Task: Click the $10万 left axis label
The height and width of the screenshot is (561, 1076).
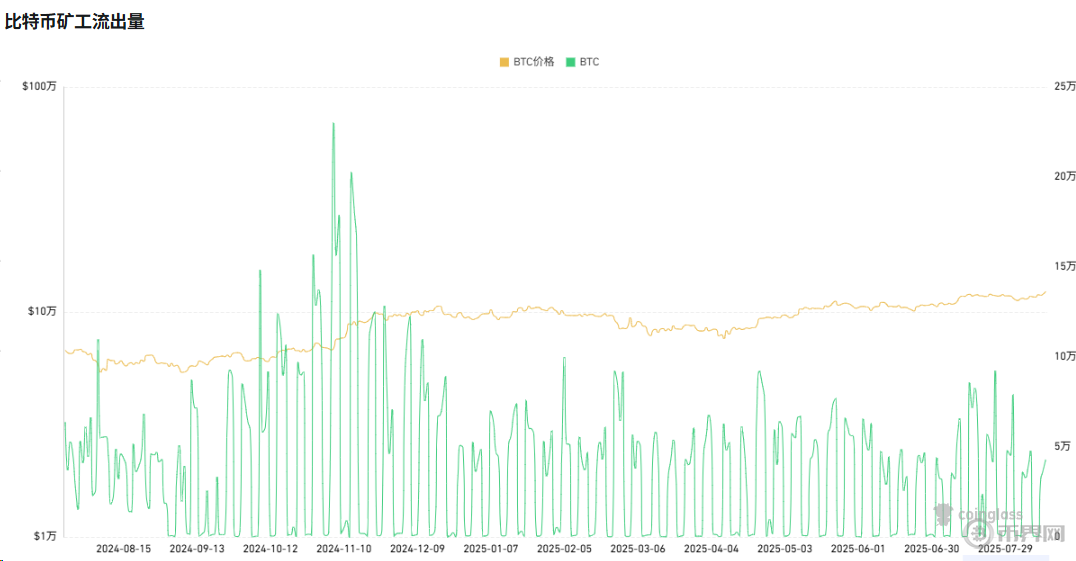Action: tap(42, 311)
